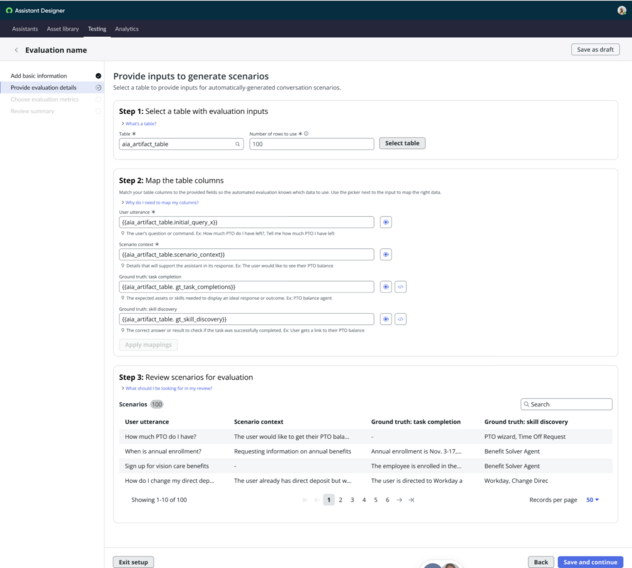Screen dimensions: 632x568
Task: Open the Asset library tab
Action: coord(63,29)
